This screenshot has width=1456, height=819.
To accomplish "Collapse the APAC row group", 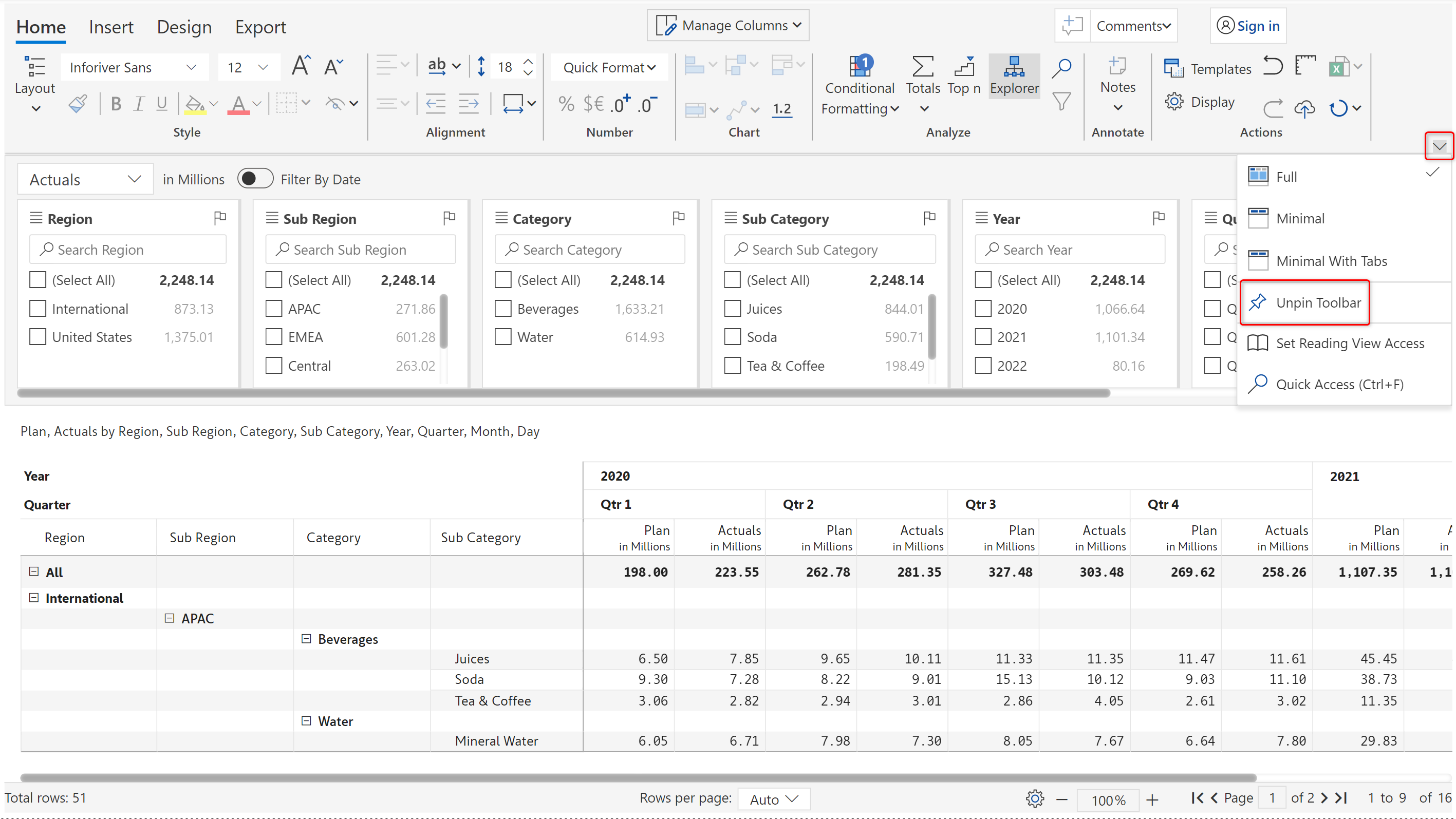I will [x=169, y=618].
